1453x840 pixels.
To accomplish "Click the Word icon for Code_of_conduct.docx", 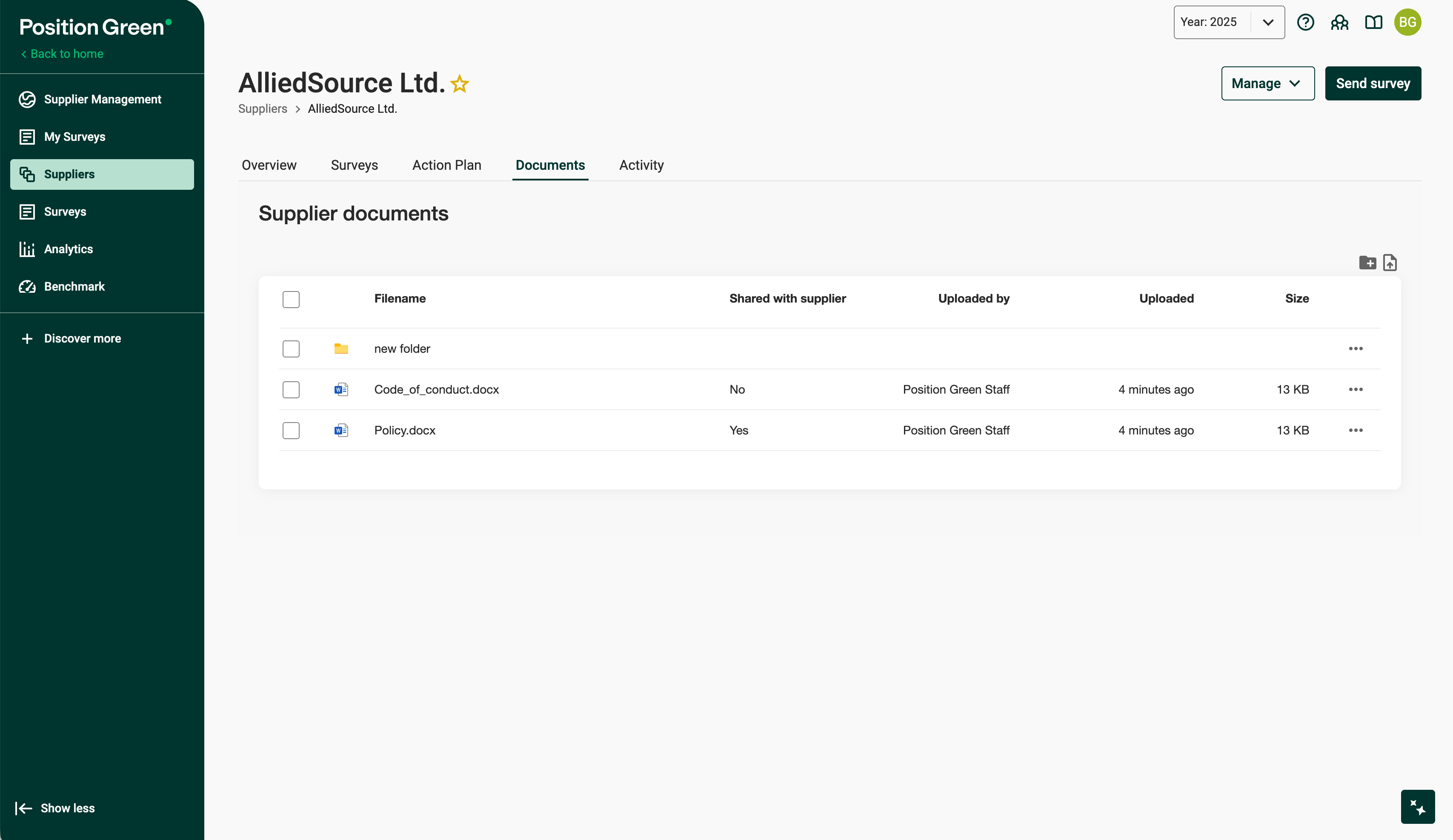I will (341, 390).
